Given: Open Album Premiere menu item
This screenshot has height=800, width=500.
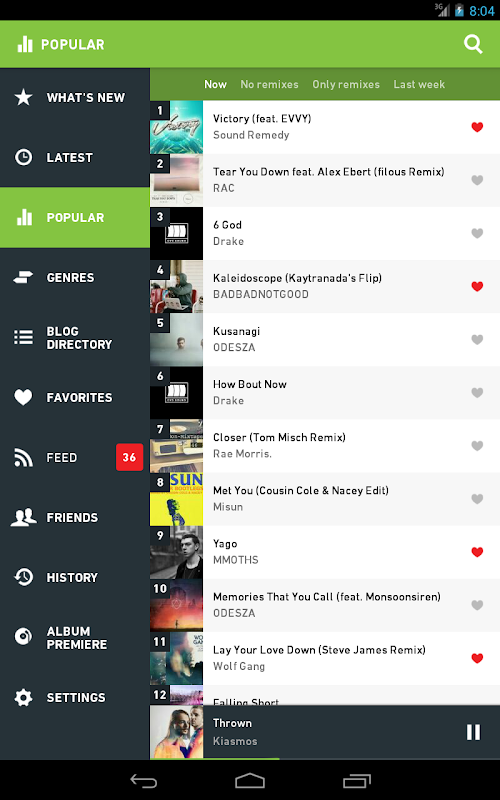Looking at the screenshot, I should tap(75, 637).
